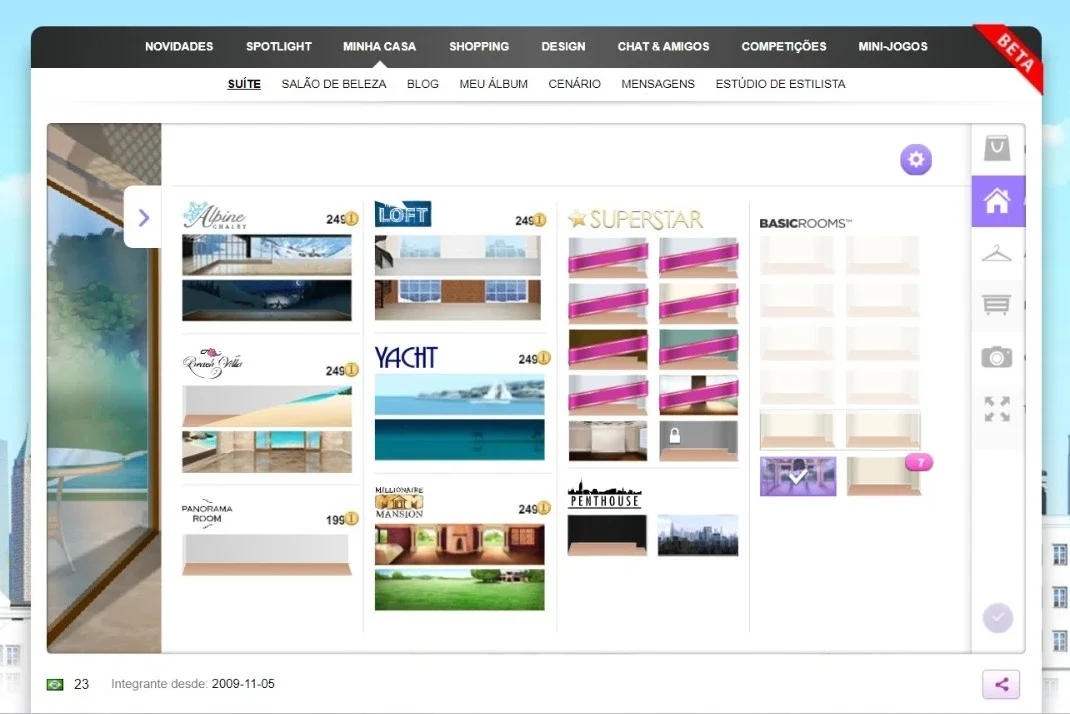
Task: Click the Superstar star logo
Action: click(x=635, y=219)
